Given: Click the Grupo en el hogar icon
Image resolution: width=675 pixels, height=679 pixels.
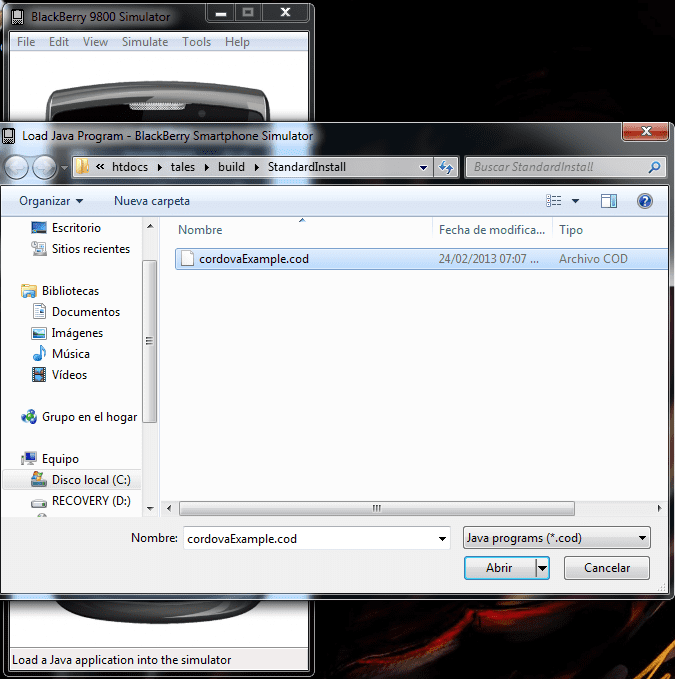Looking at the screenshot, I should tap(29, 417).
